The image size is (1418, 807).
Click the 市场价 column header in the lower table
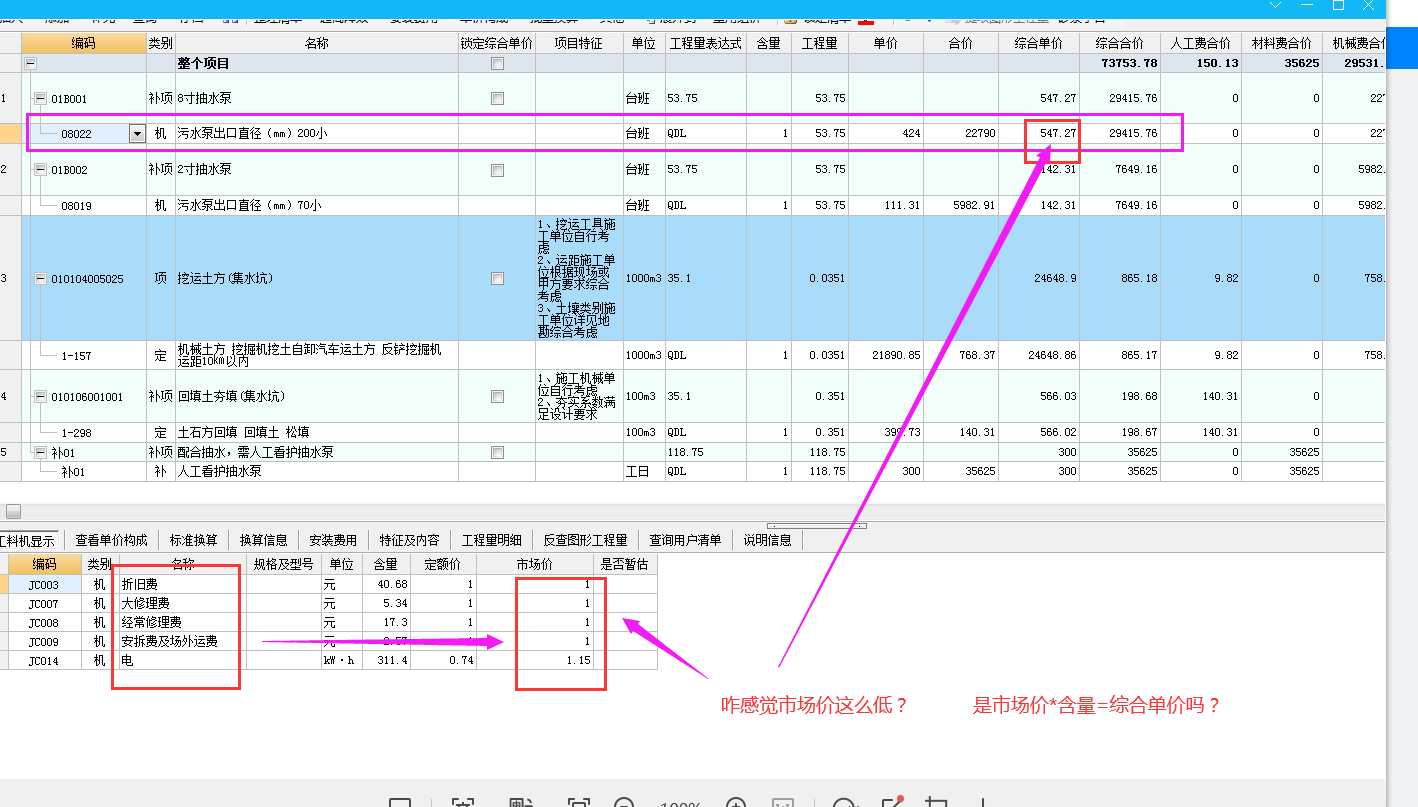[535, 565]
